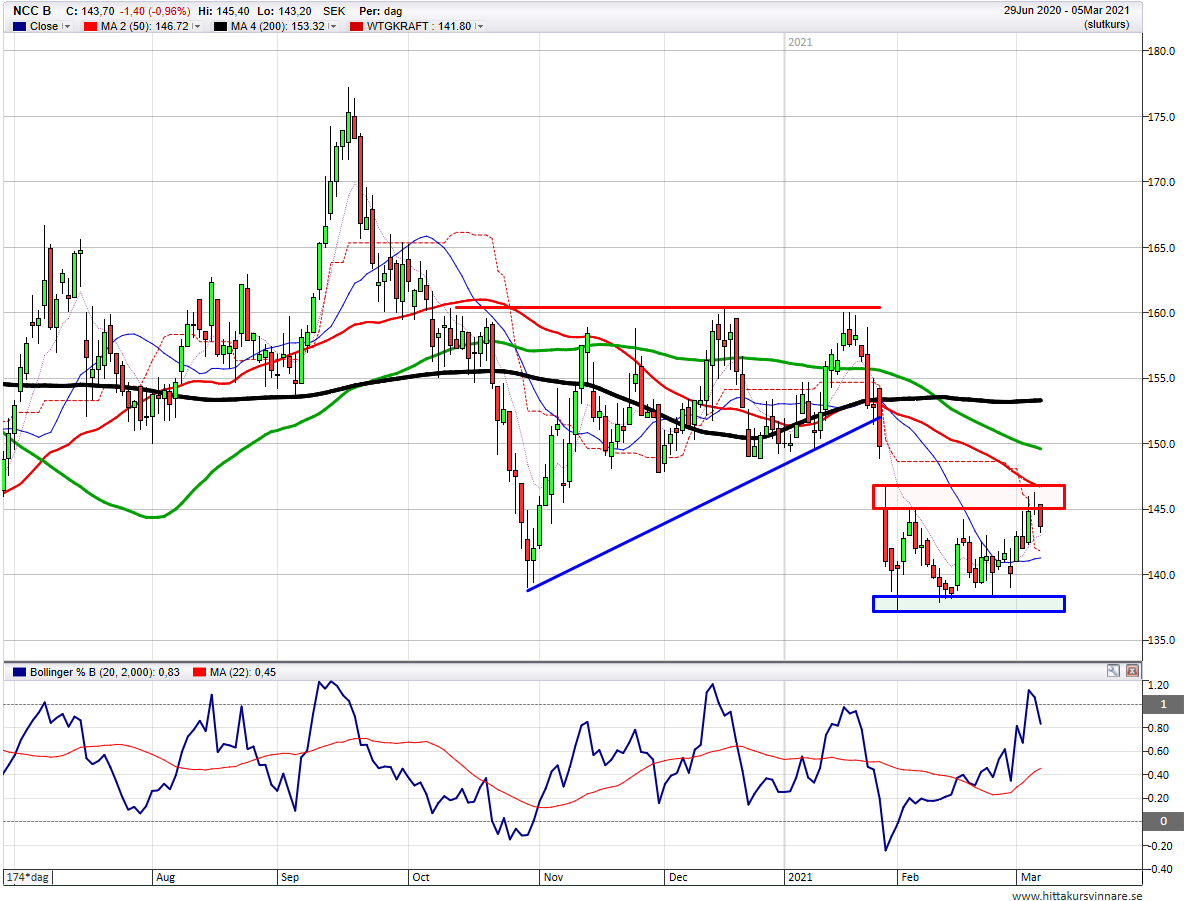Click the highlighted '0' level marker on indicator axis
Screen dimensions: 1187x901
[x=1163, y=821]
